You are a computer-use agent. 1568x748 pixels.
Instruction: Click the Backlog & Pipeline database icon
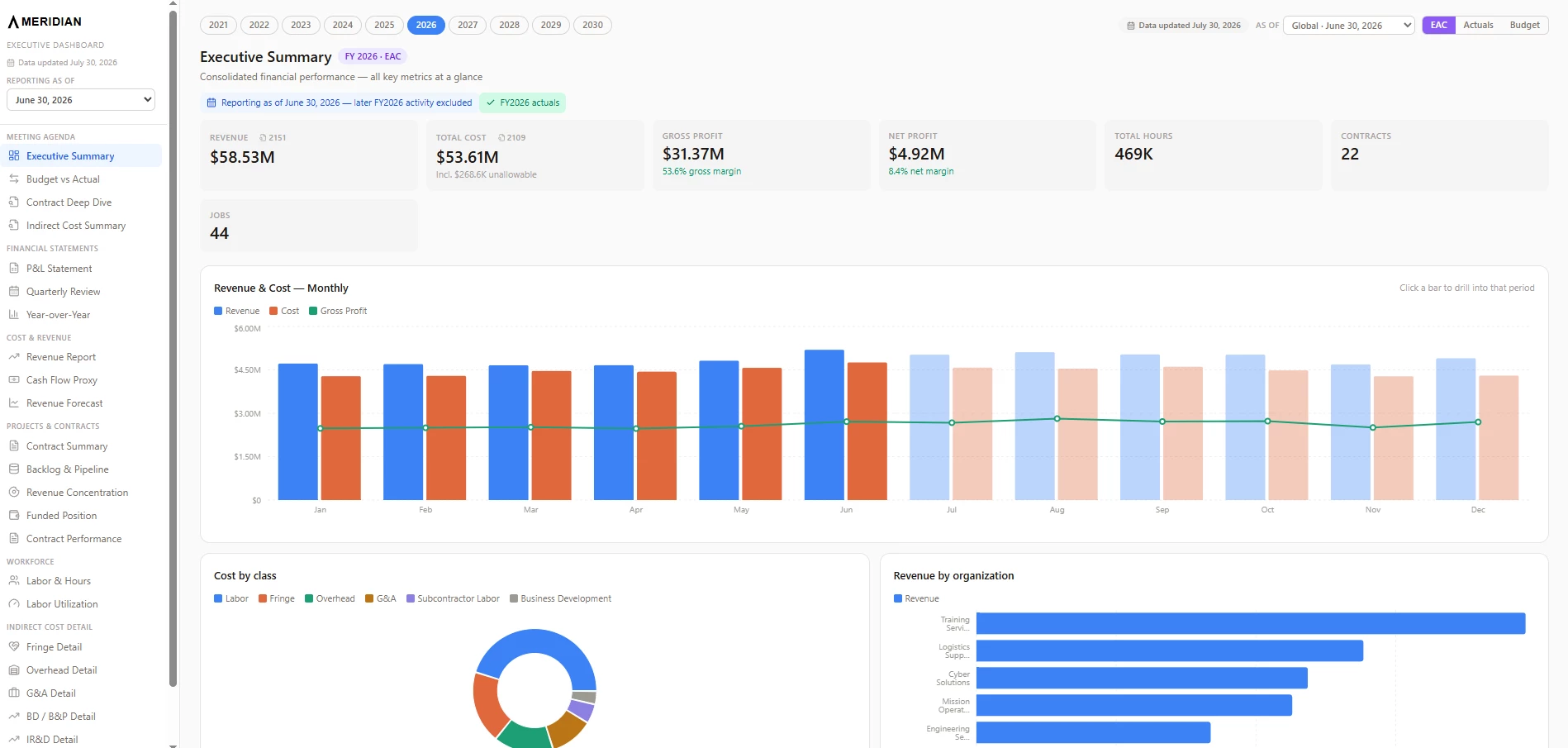(13, 469)
